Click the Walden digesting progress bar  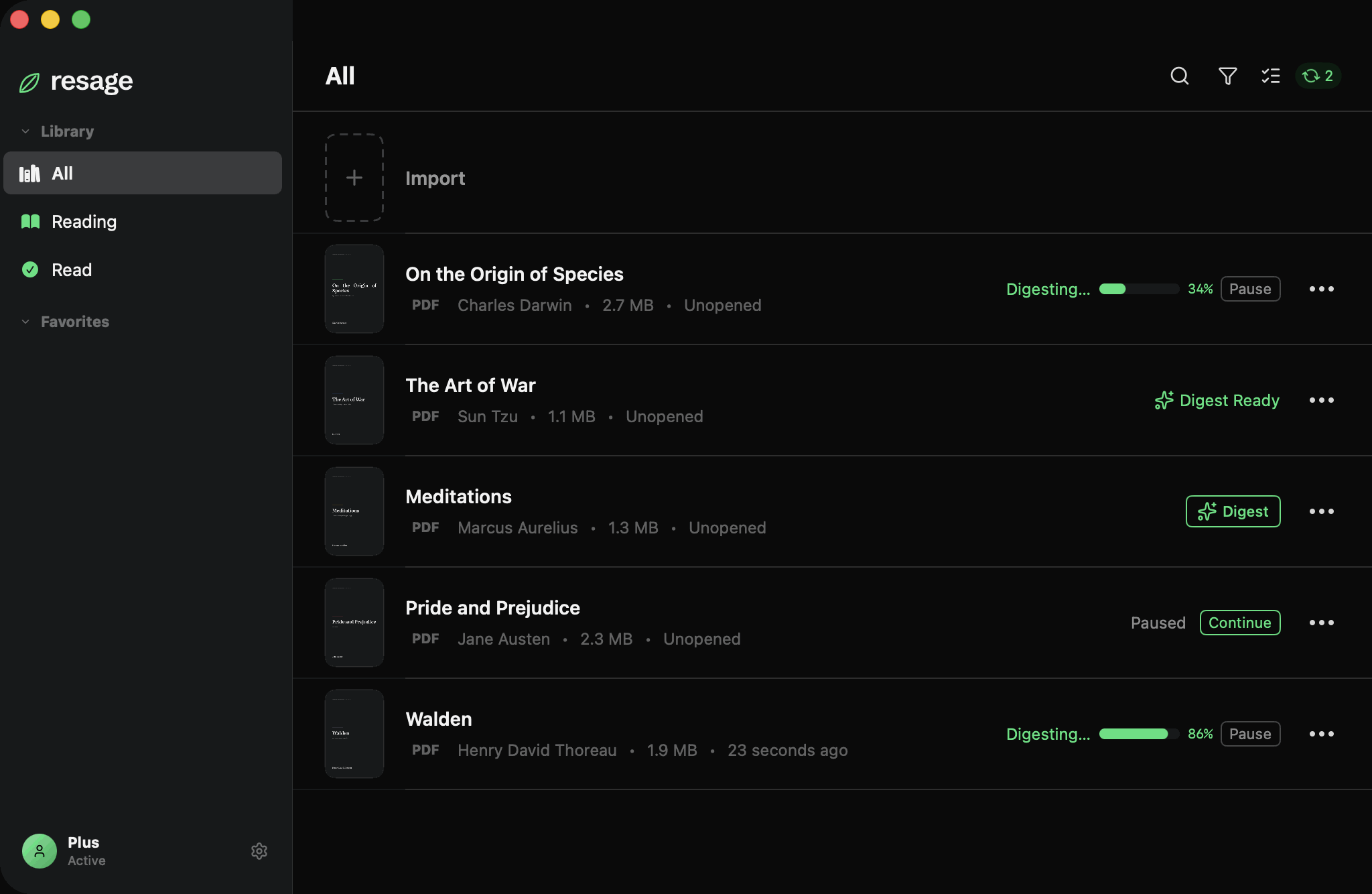pyautogui.click(x=1139, y=734)
